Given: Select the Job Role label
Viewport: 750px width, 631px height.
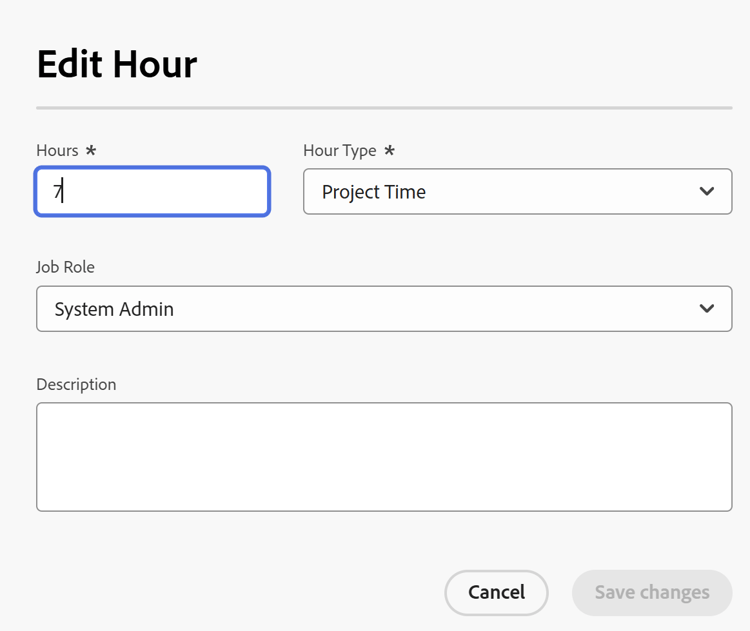Looking at the screenshot, I should coord(66,267).
